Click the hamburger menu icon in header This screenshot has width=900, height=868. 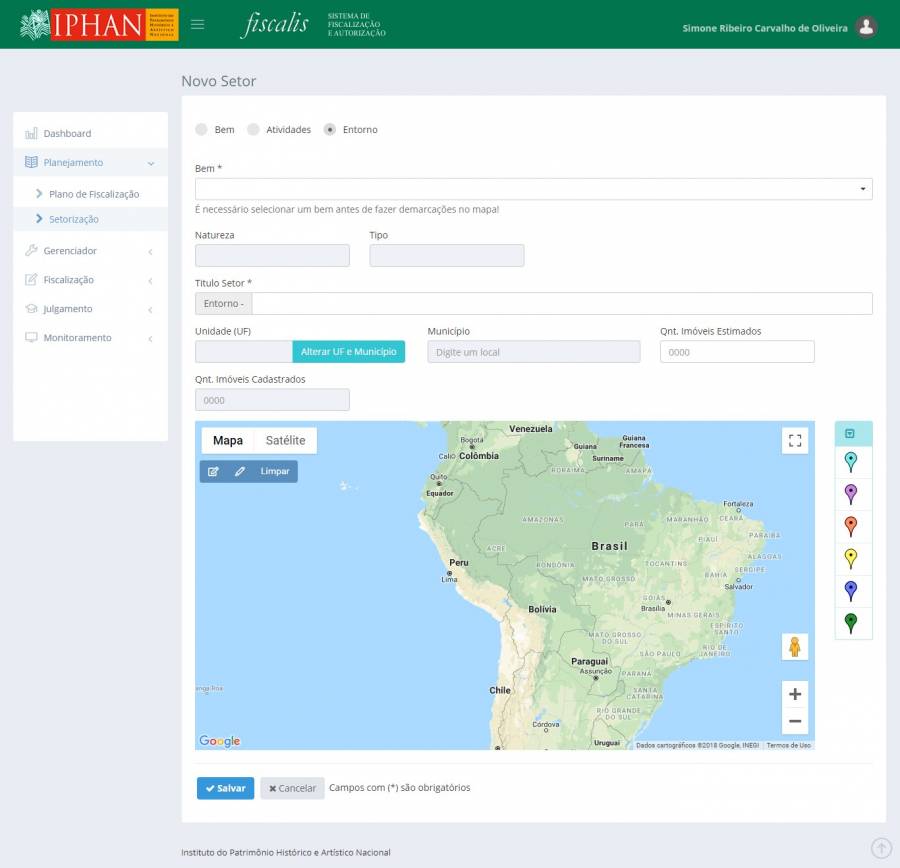click(x=197, y=25)
